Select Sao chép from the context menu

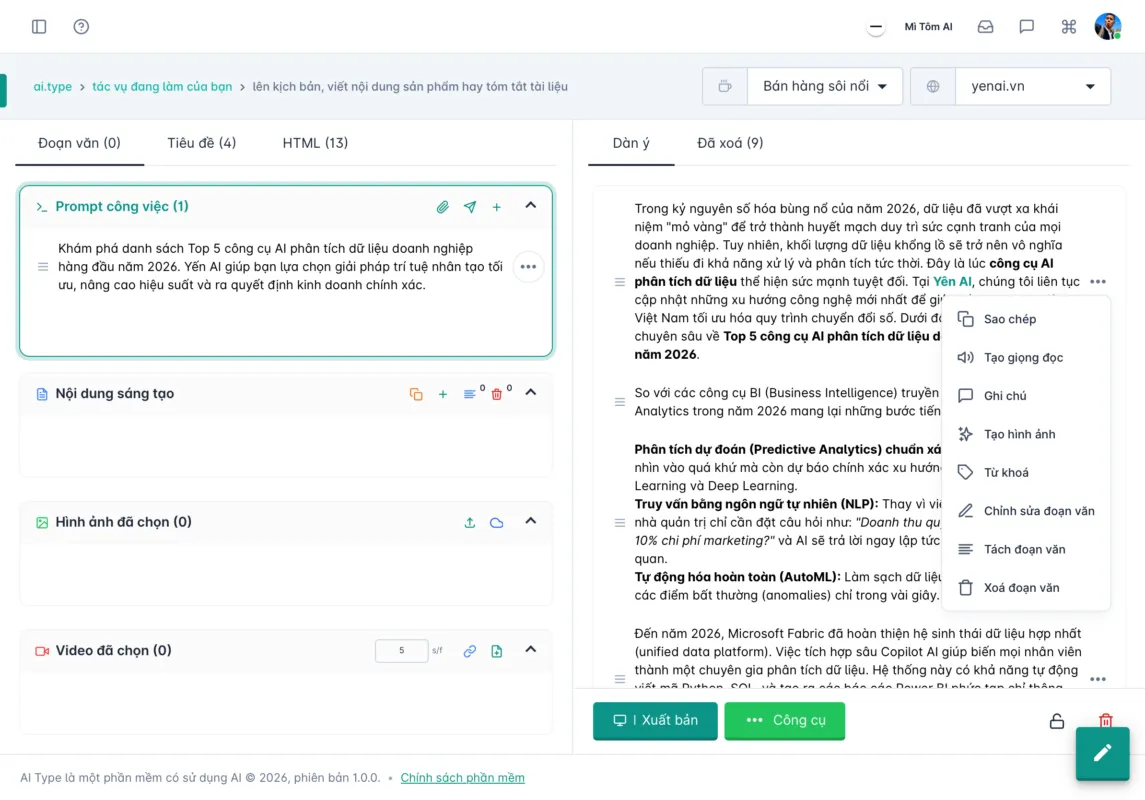pyautogui.click(x=1026, y=319)
